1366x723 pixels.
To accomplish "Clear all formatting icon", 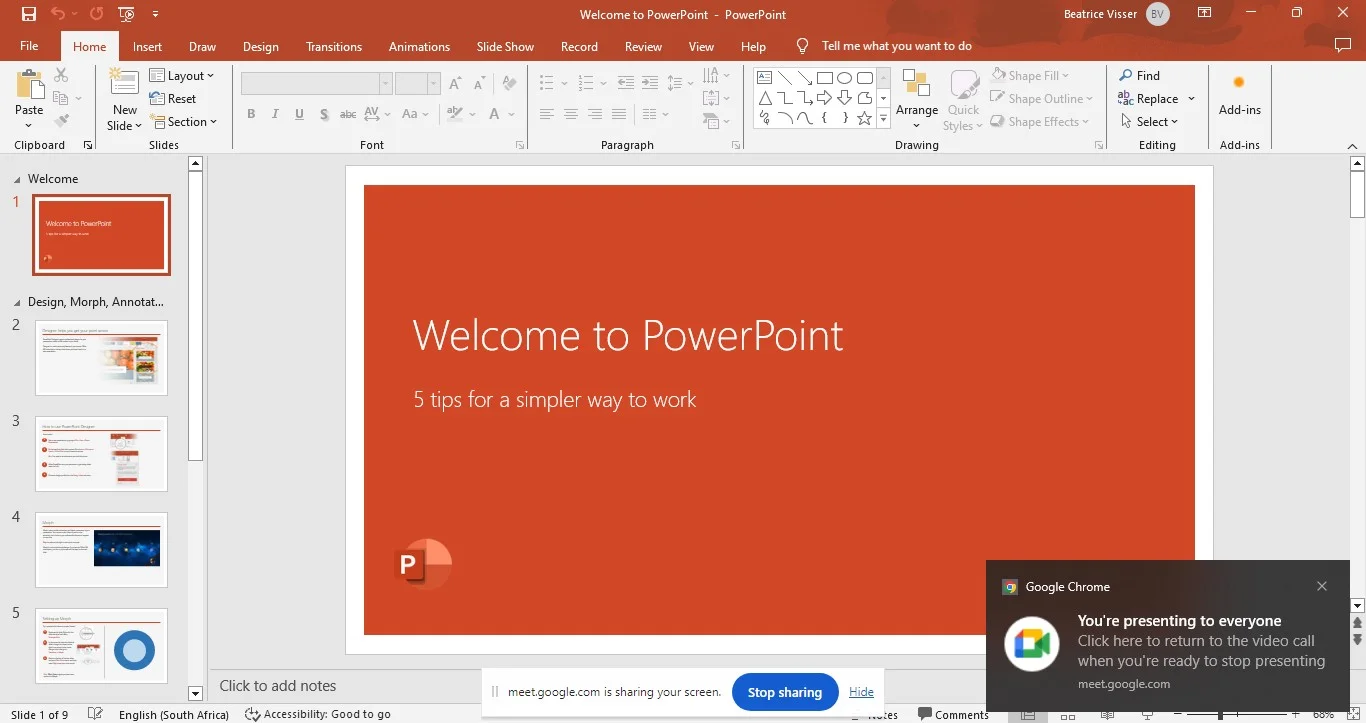I will (x=509, y=84).
